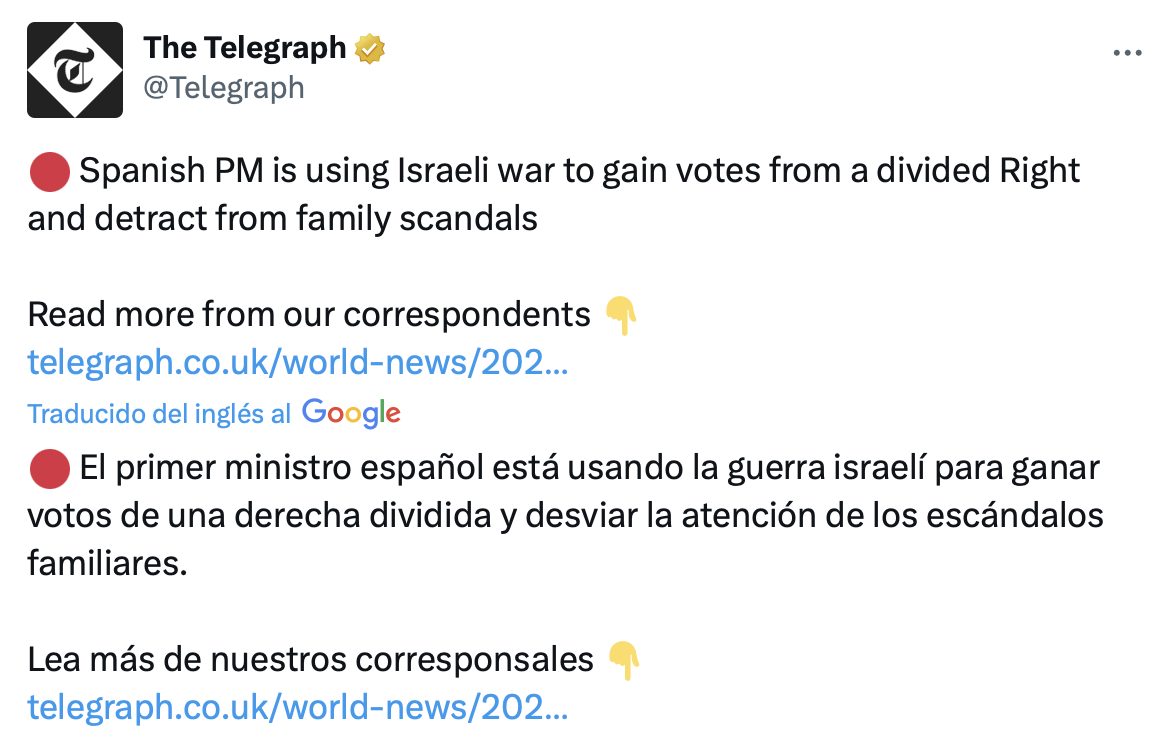Click the Google logo in the translation label
Image resolution: width=1162 pixels, height=746 pixels.
pyautogui.click(x=351, y=413)
